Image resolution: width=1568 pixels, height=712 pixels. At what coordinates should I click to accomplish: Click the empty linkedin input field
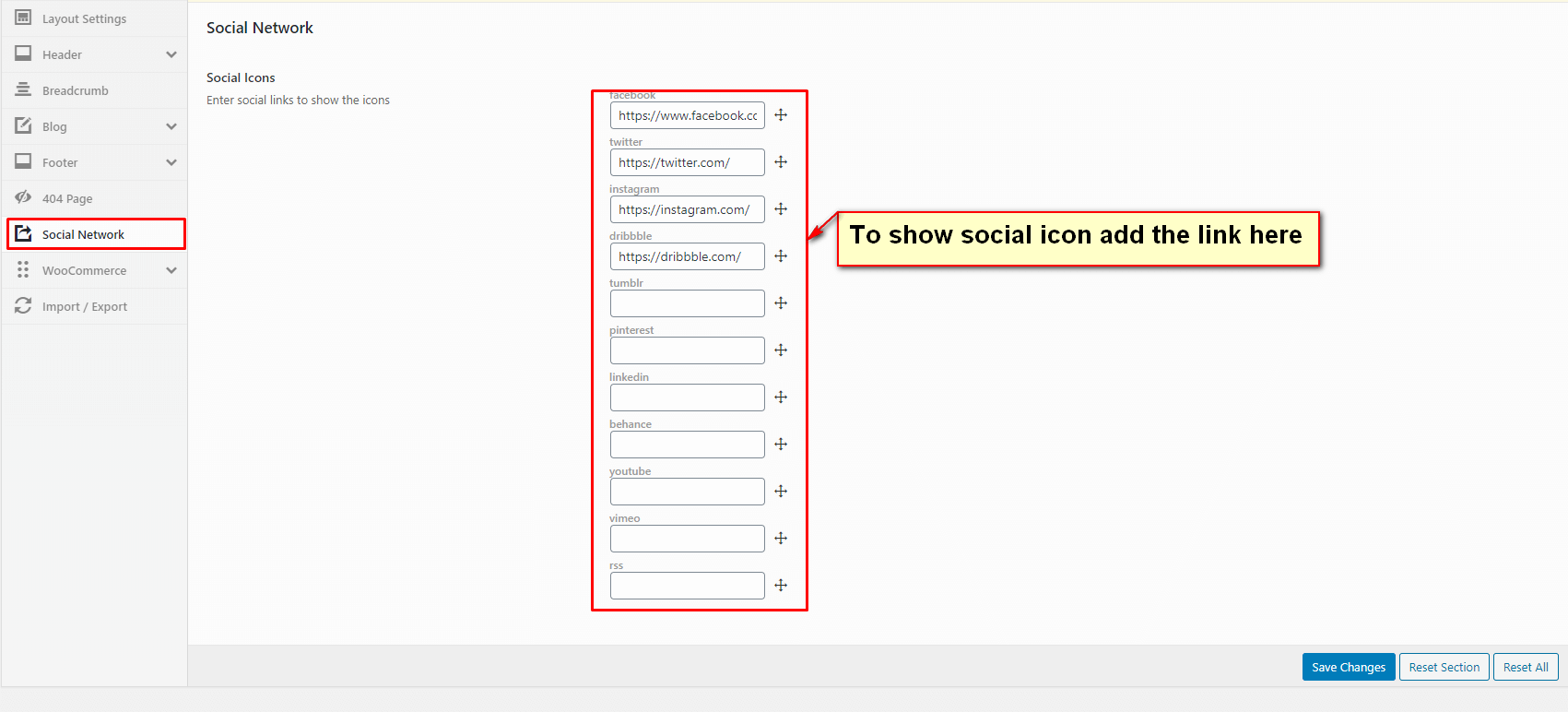pos(688,398)
